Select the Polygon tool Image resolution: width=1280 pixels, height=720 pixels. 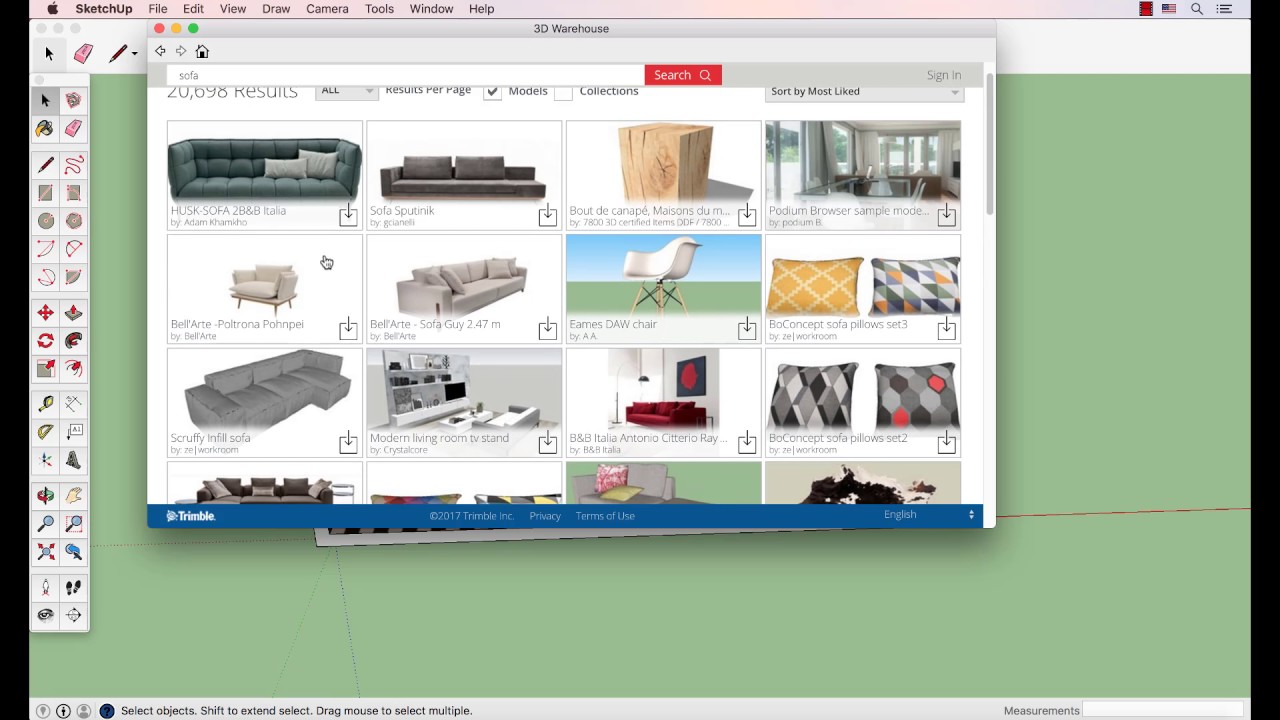pos(73,221)
